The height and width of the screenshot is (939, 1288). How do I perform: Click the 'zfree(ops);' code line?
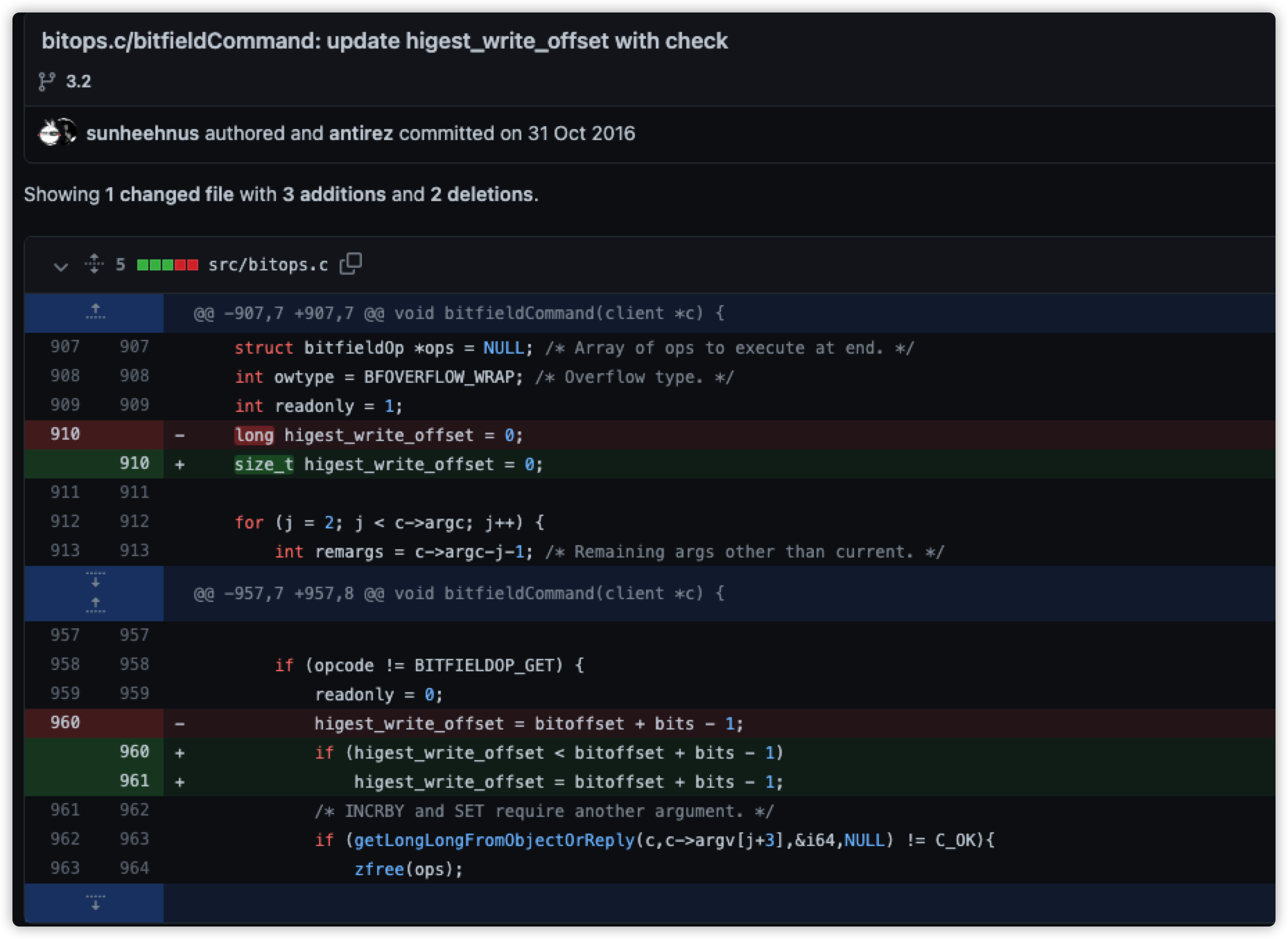408,869
